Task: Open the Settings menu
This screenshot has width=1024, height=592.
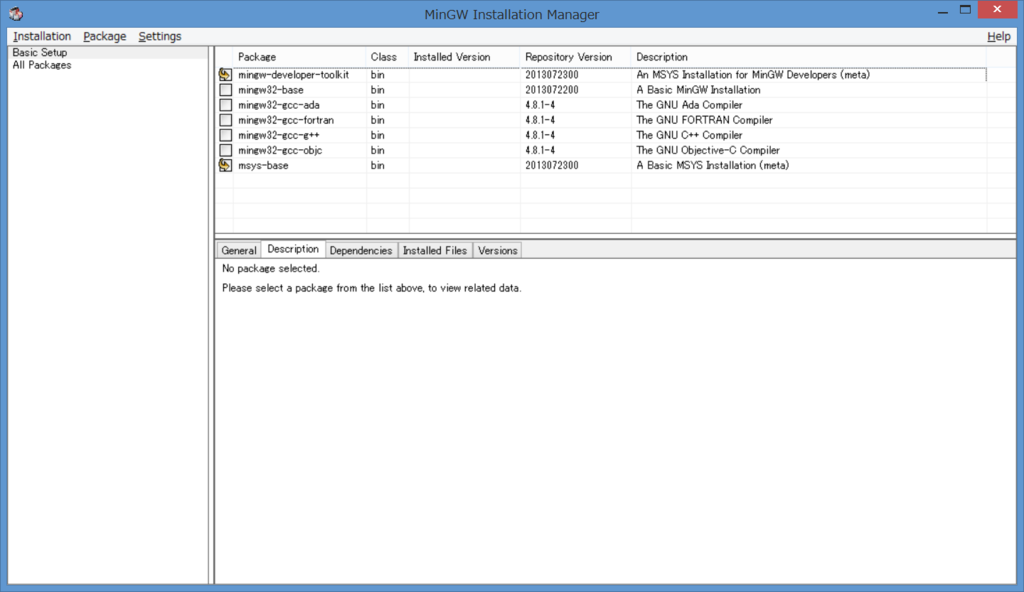Action: 160,36
